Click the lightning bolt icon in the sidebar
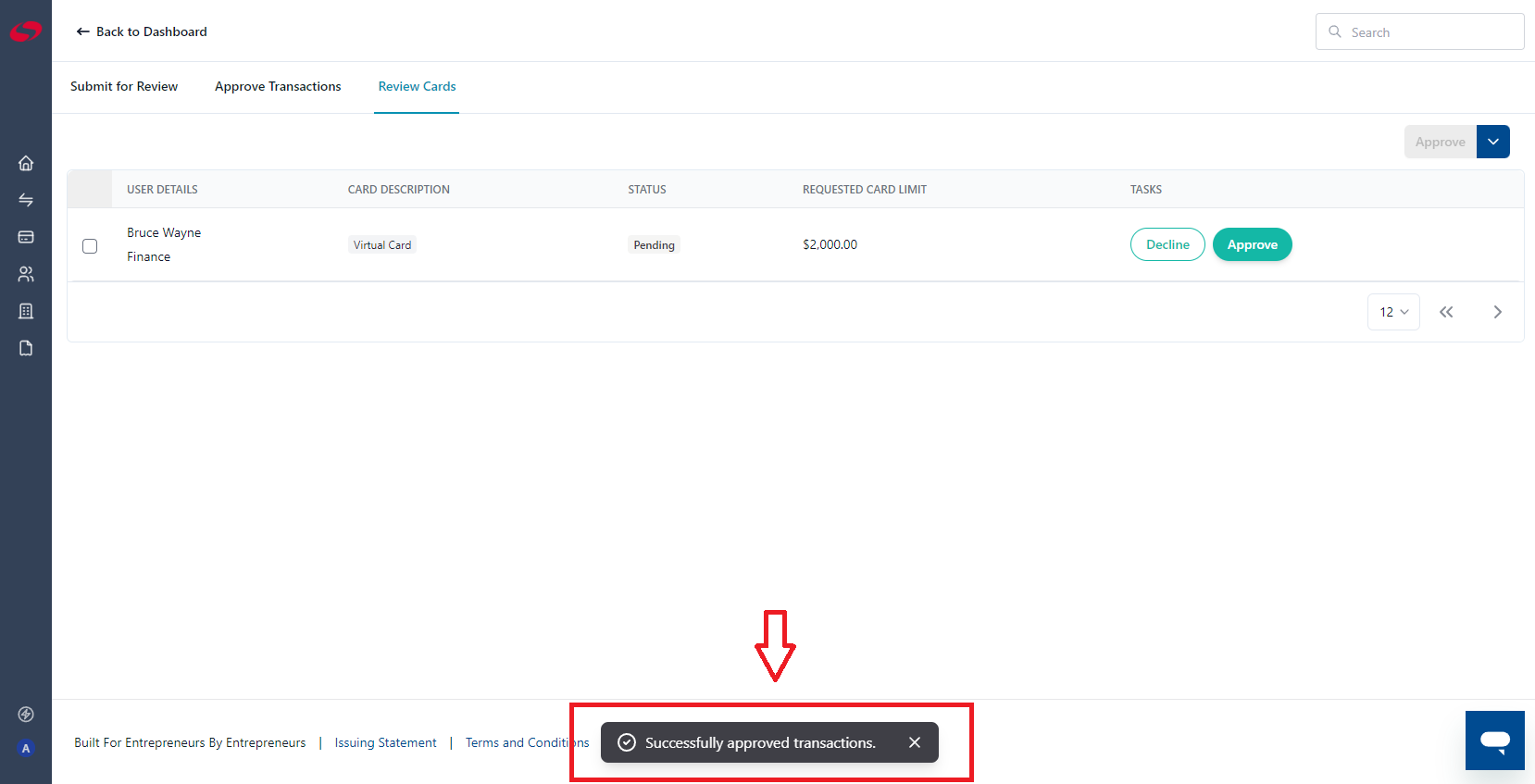 tap(26, 715)
